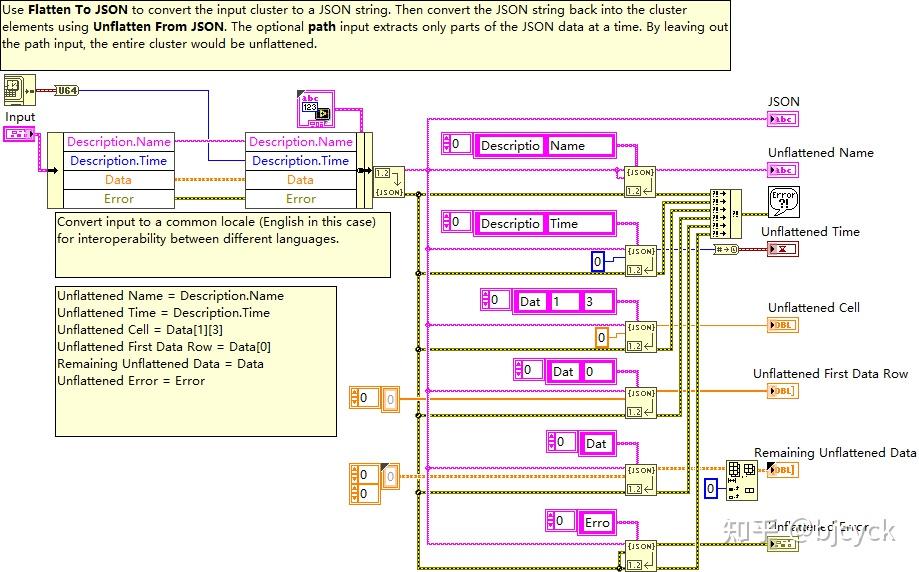The image size is (919, 572).
Task: Select Unflatten From JSON node for Time path
Action: pyautogui.click(x=640, y=260)
